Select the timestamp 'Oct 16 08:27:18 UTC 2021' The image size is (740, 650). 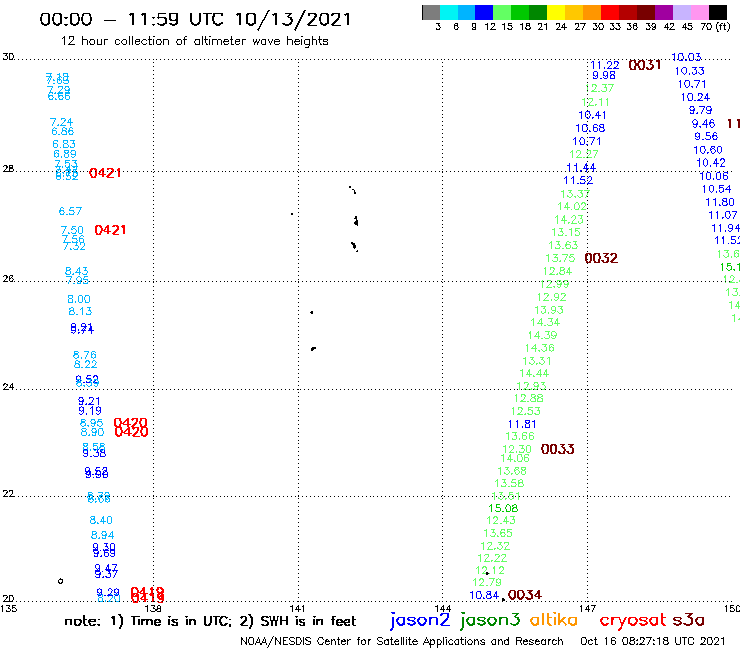[x=652, y=641]
